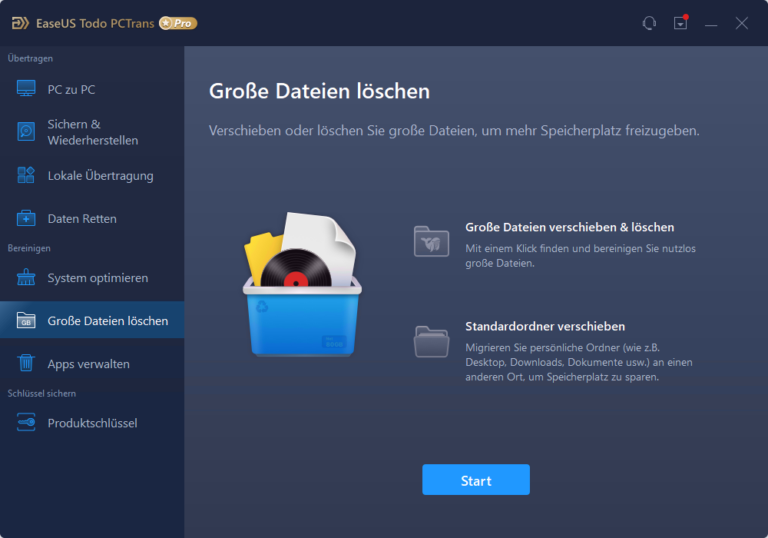The height and width of the screenshot is (538, 768).
Task: Click the Daten Retten first-aid icon
Action: (x=26, y=218)
